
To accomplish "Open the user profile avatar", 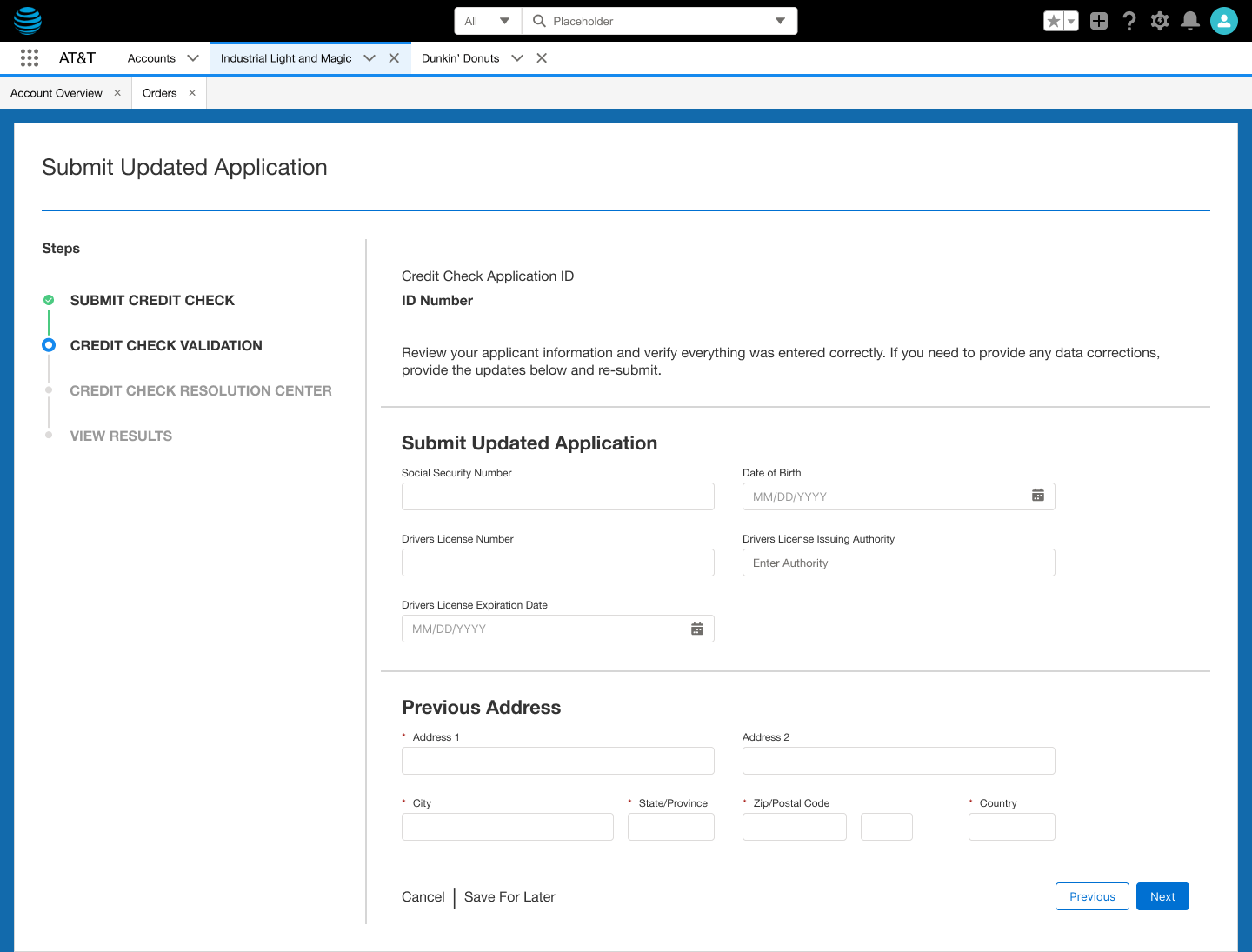I will [x=1223, y=20].
